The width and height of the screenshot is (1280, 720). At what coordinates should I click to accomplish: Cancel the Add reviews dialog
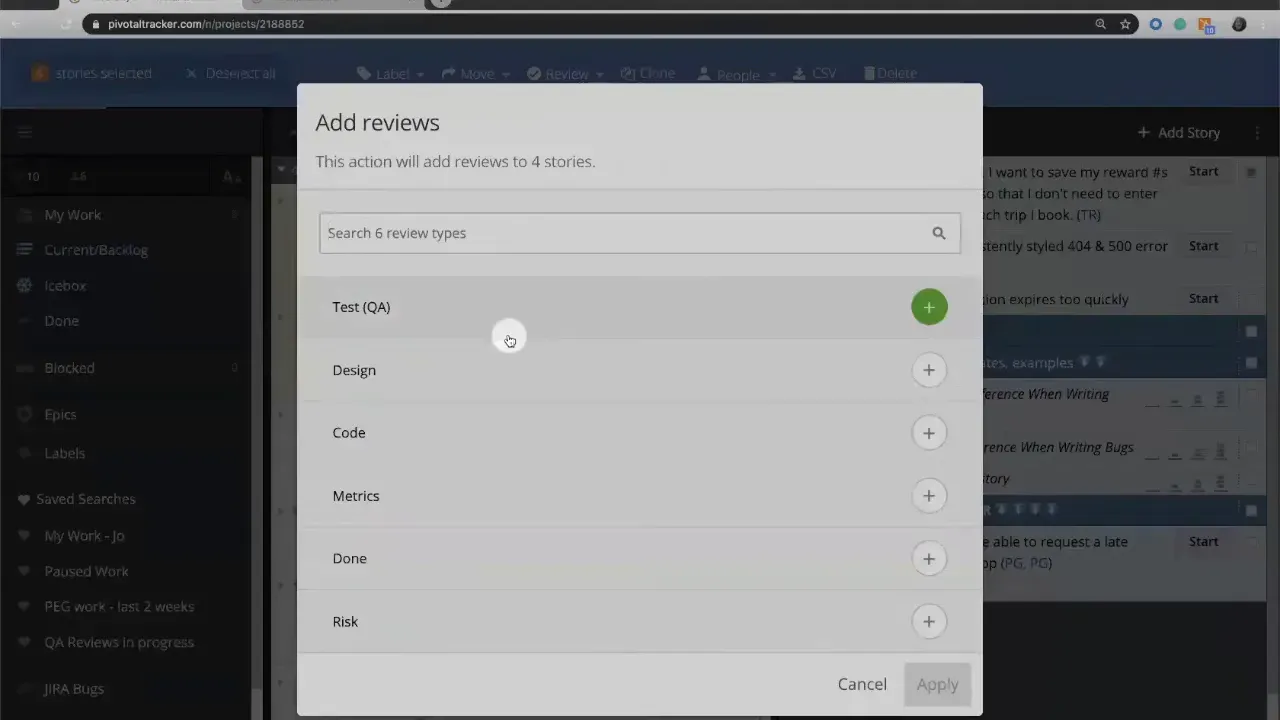(862, 684)
